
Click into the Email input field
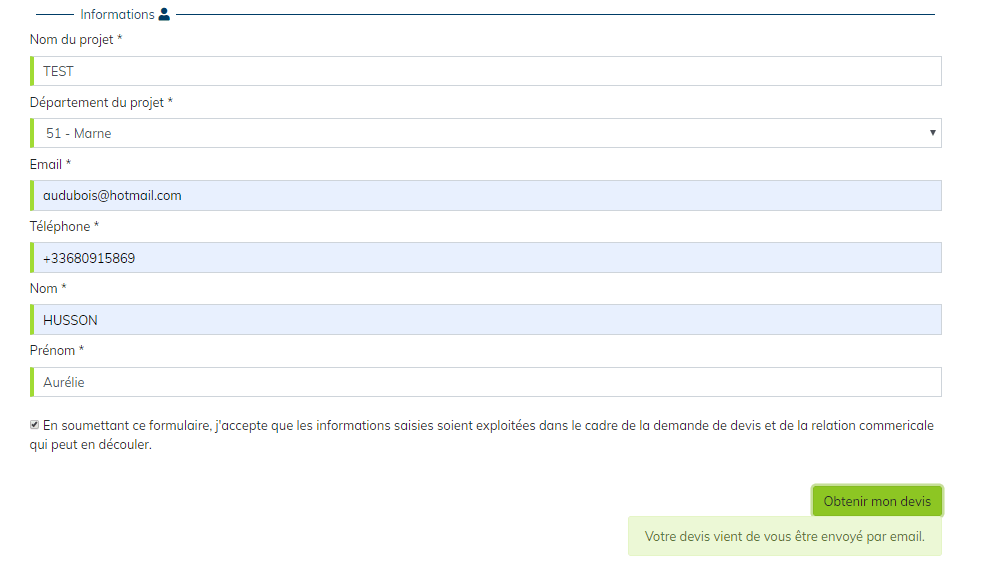486,195
